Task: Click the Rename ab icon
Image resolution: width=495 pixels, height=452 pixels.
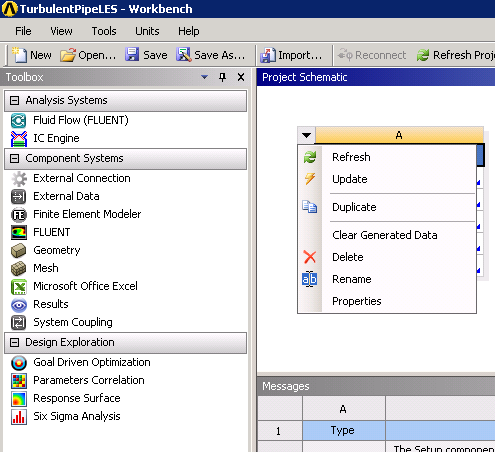Action: click(310, 279)
